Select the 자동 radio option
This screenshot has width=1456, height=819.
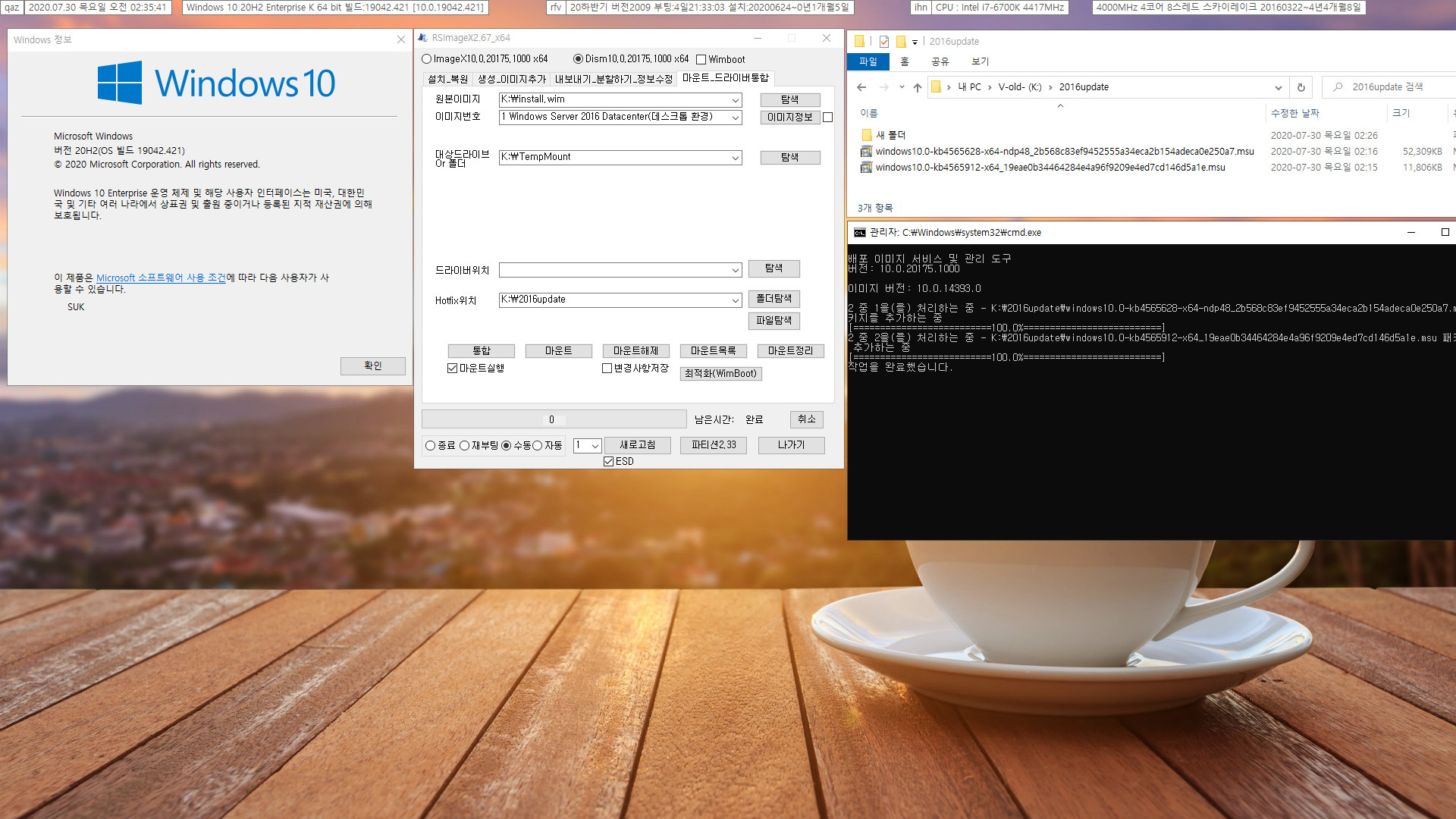(538, 446)
